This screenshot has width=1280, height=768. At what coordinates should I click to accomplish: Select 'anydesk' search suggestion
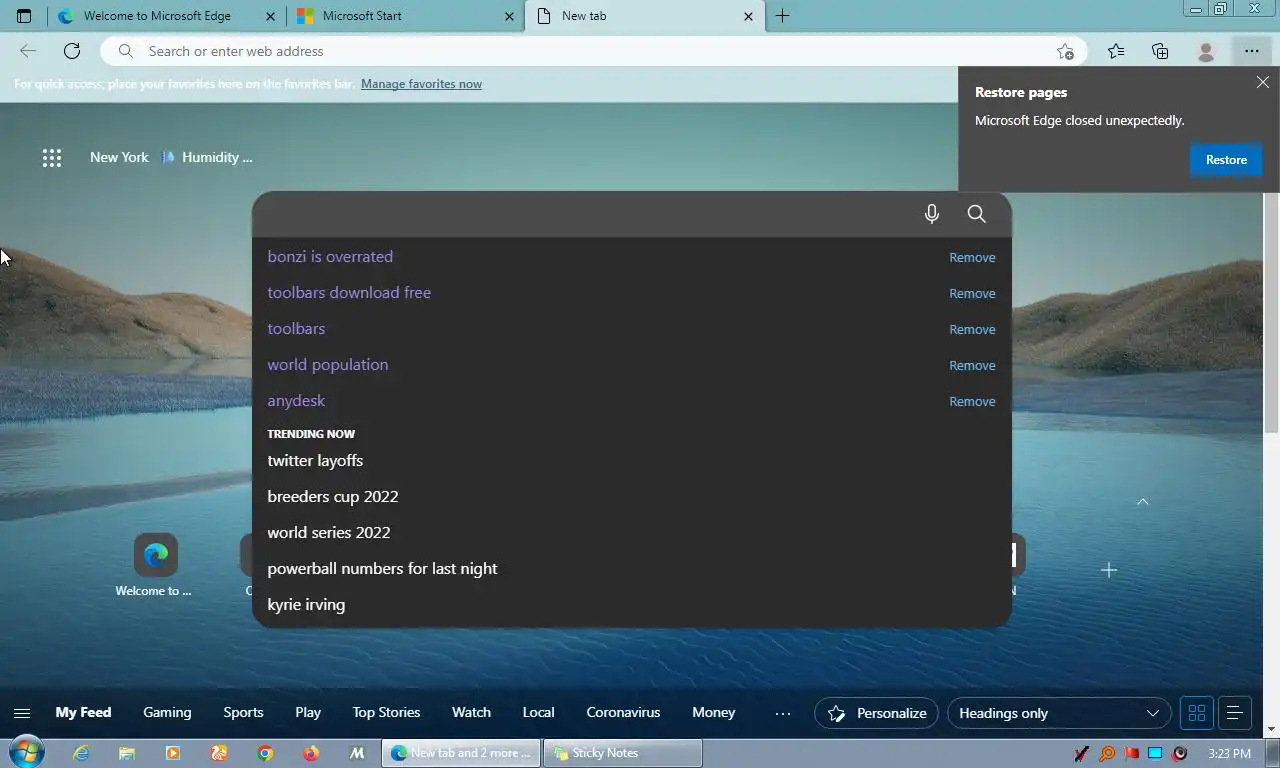[x=296, y=401]
